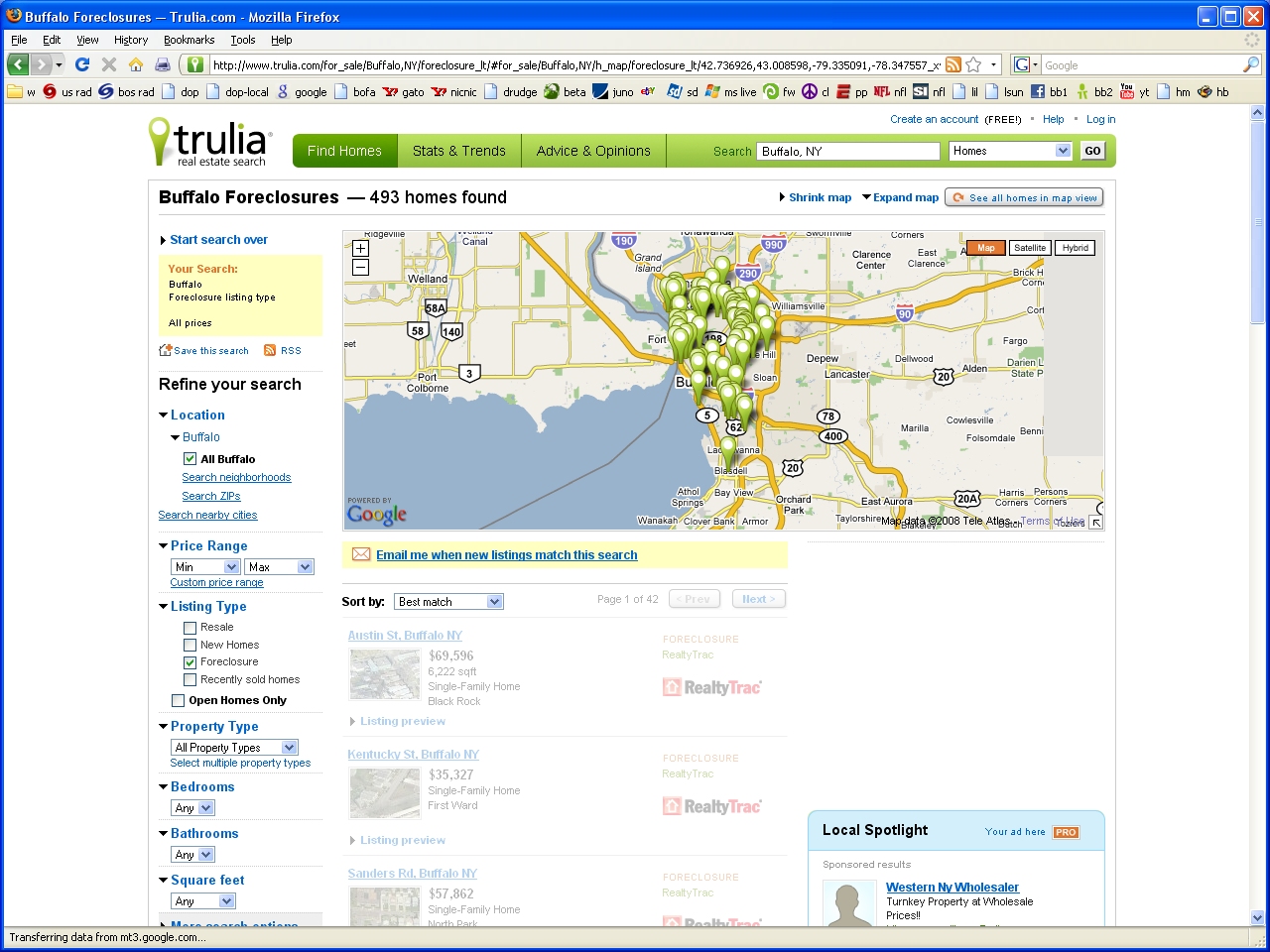This screenshot has width=1270, height=952.
Task: Open the Bedrooms Any dropdown
Action: click(192, 807)
